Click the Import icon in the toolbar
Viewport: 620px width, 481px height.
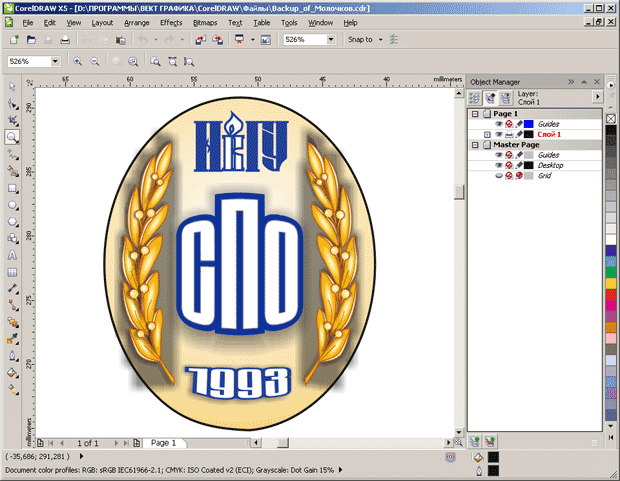(x=198, y=40)
